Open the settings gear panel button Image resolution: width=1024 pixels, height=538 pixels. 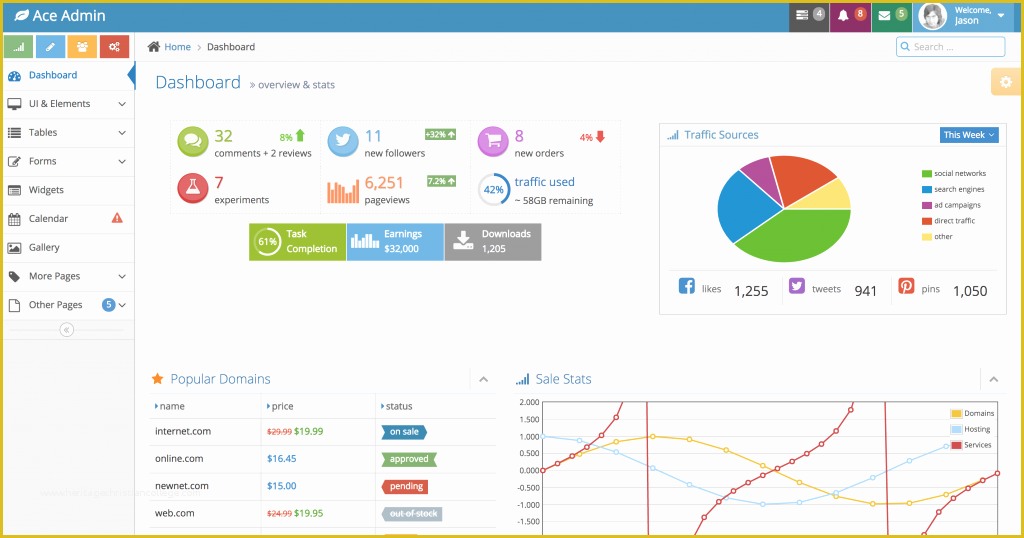(x=1006, y=82)
